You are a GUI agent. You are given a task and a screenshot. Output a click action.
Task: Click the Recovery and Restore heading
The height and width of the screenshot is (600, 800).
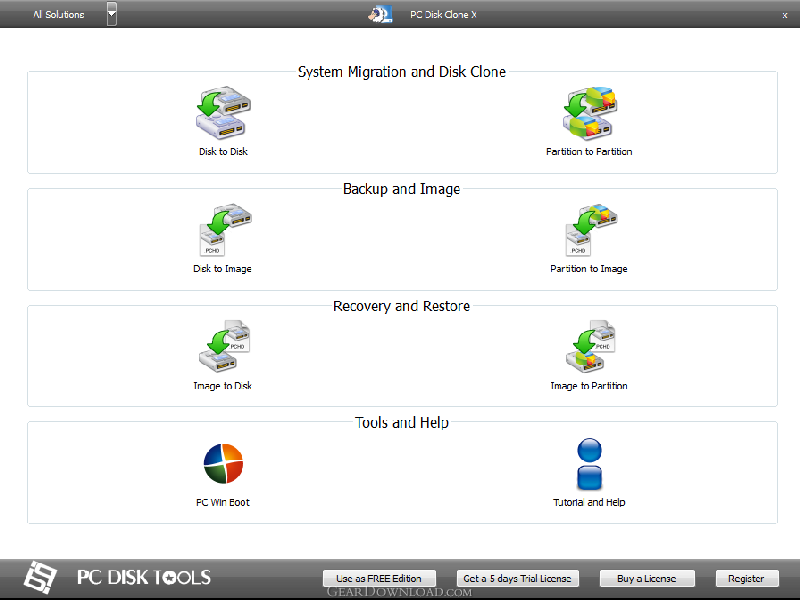point(402,306)
